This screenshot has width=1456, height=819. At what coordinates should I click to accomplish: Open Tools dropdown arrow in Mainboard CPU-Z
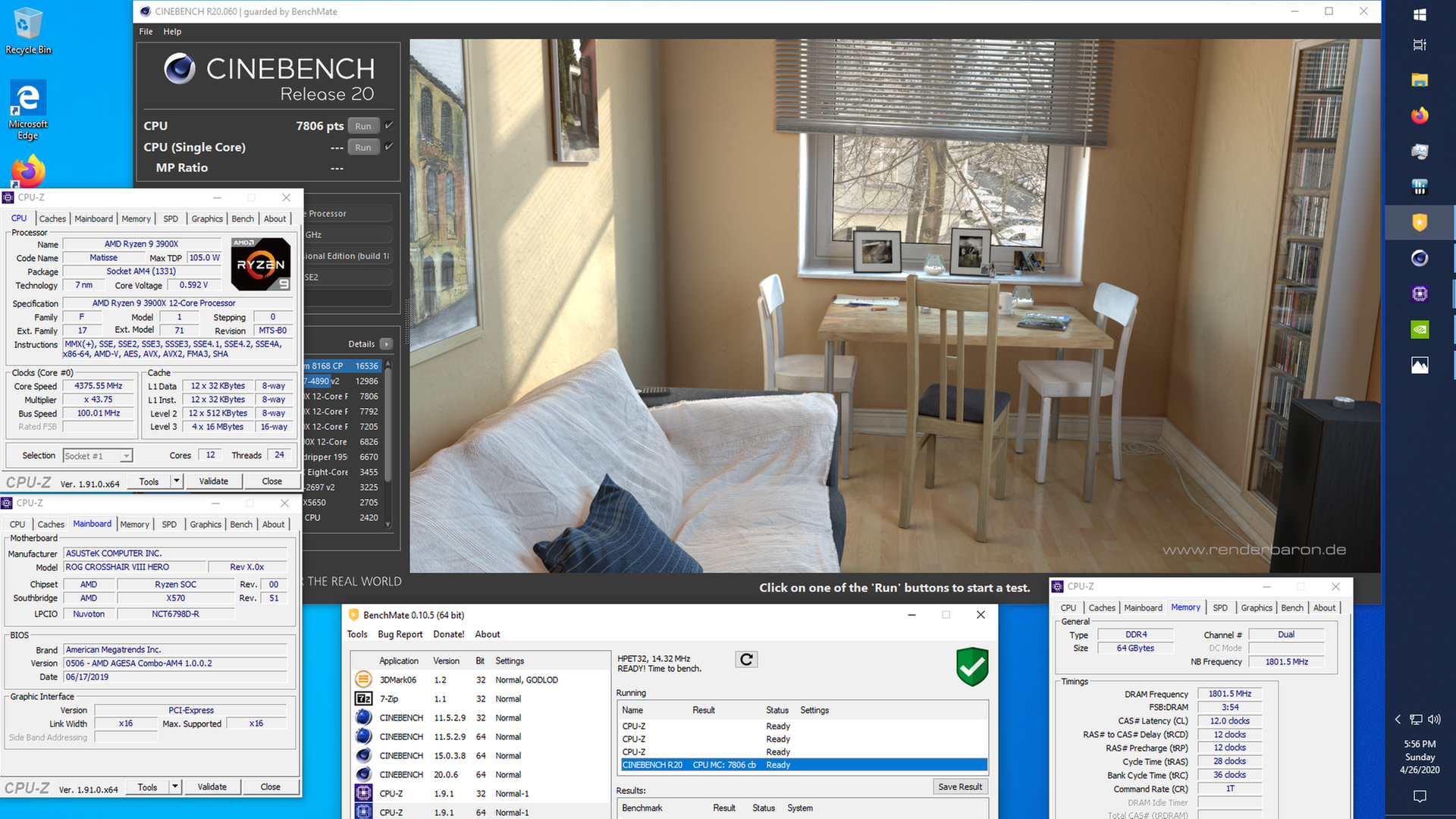[x=174, y=786]
